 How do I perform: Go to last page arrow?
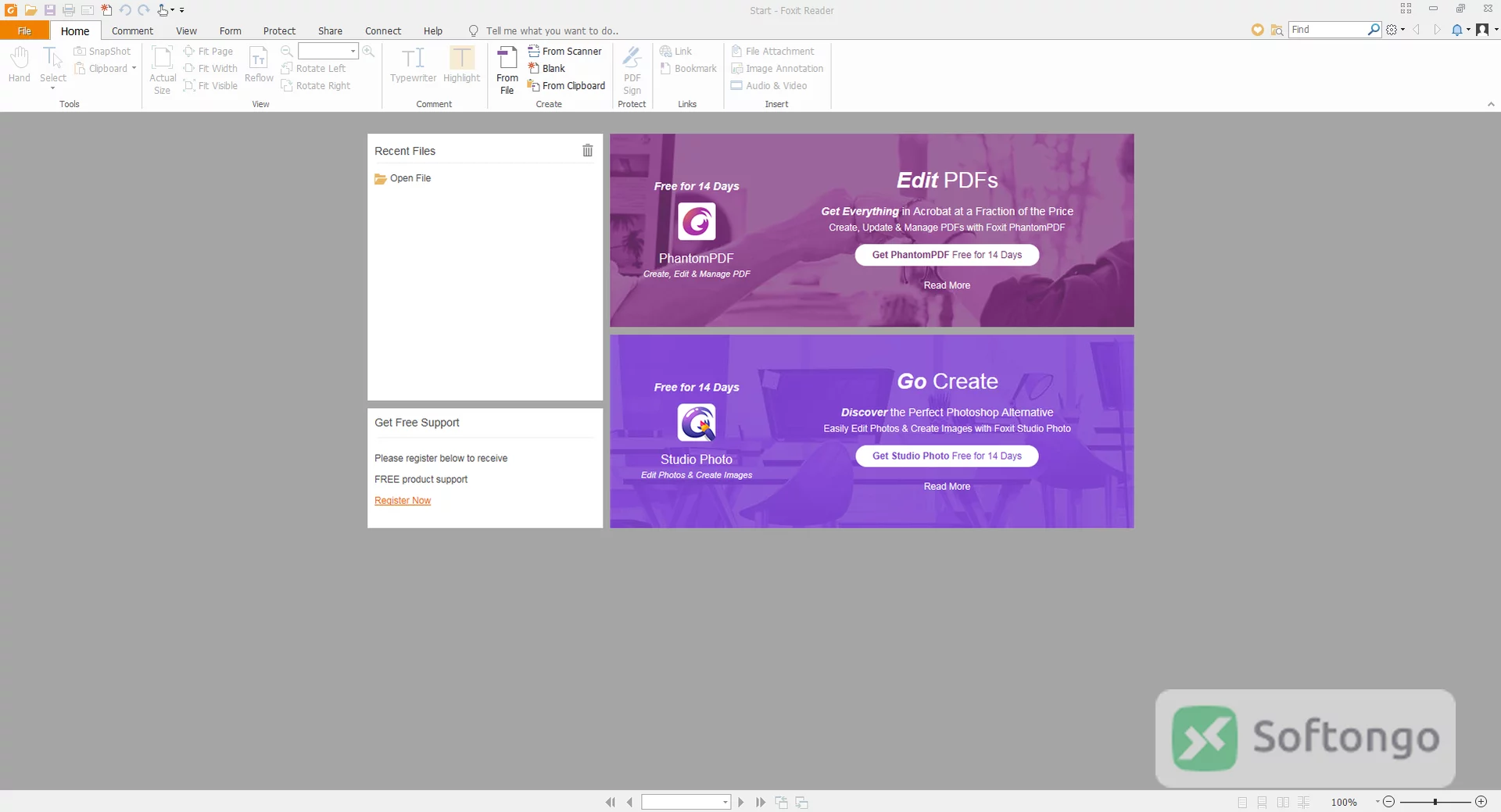[761, 802]
